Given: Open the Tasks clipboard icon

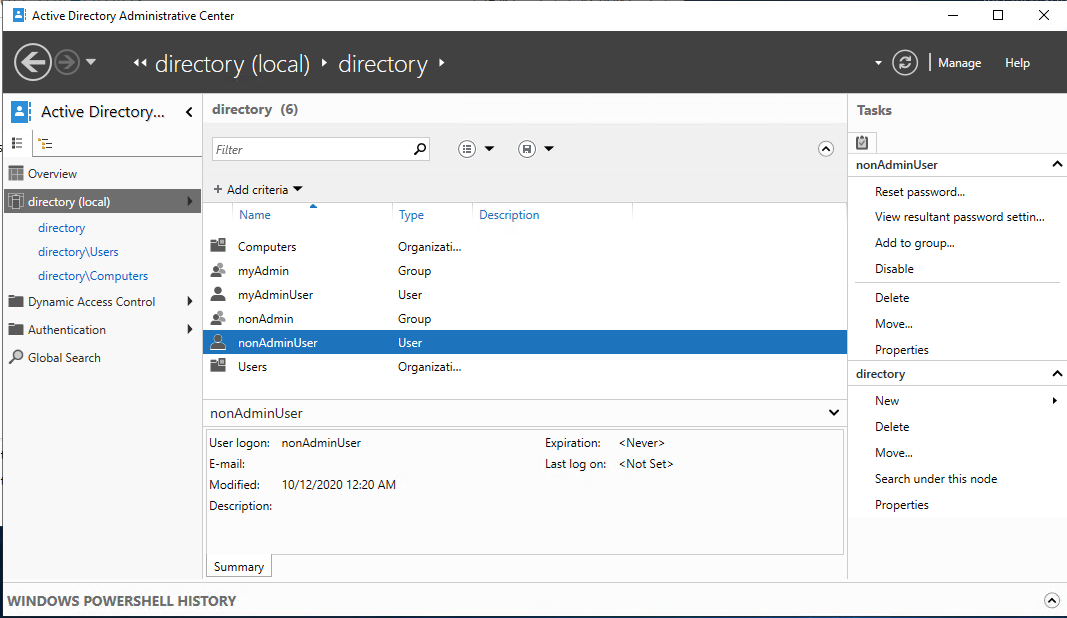Looking at the screenshot, I should 862,142.
